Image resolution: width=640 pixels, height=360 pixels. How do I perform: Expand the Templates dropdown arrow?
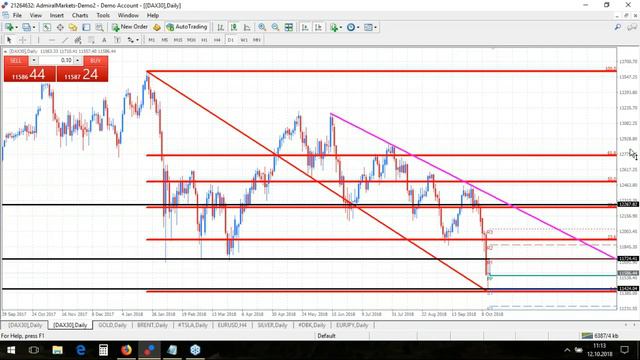point(376,27)
